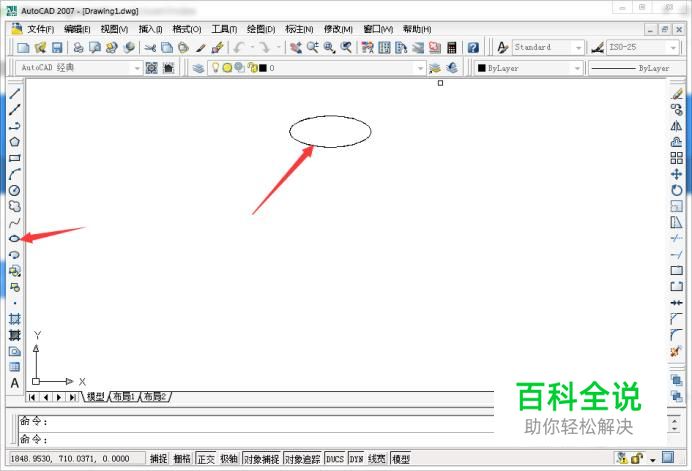Toggle 对象追踪 object tracking
This screenshot has width=692, height=471.
[302, 459]
